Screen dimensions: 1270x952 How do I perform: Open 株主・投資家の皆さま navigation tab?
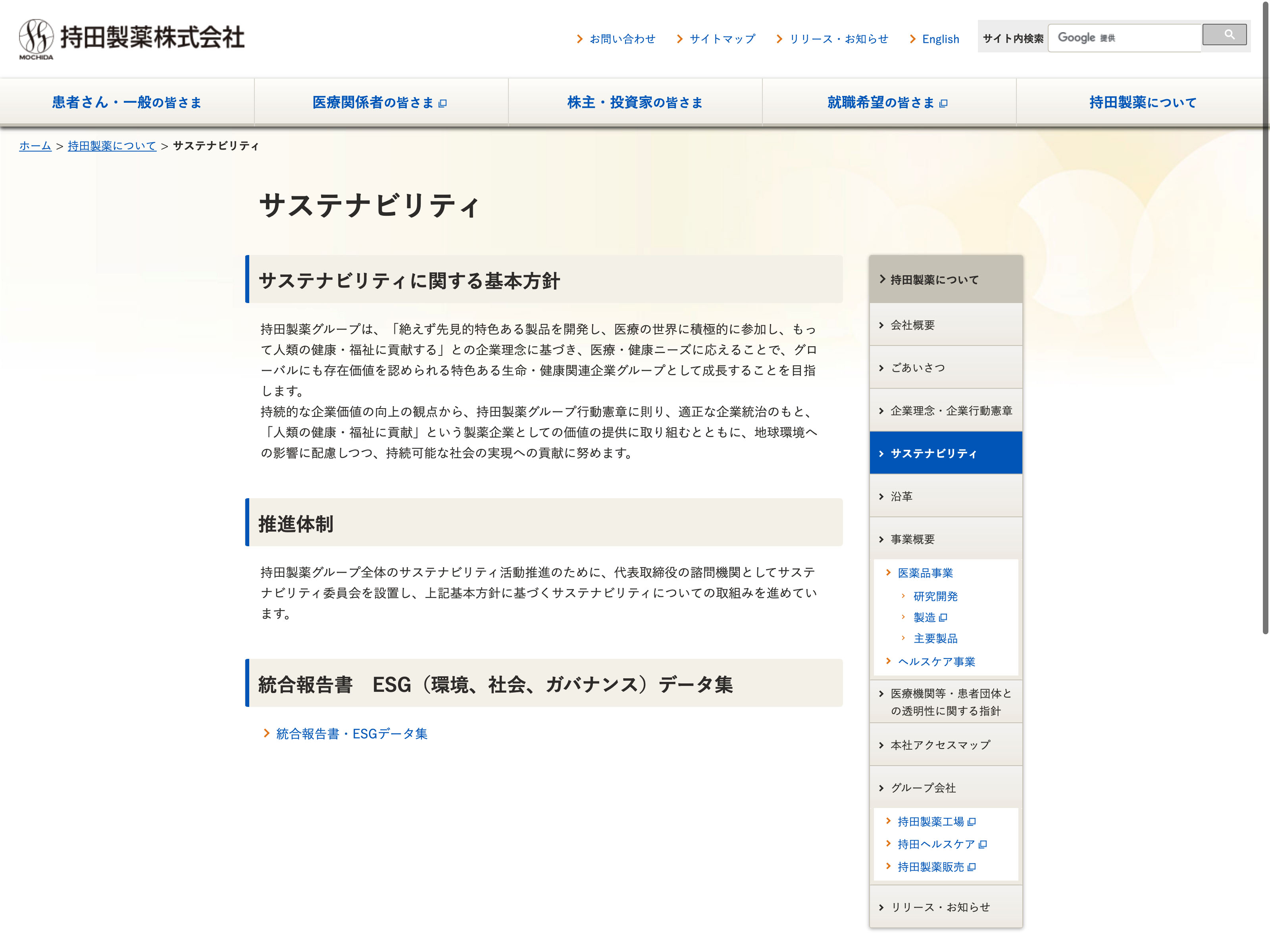click(635, 102)
